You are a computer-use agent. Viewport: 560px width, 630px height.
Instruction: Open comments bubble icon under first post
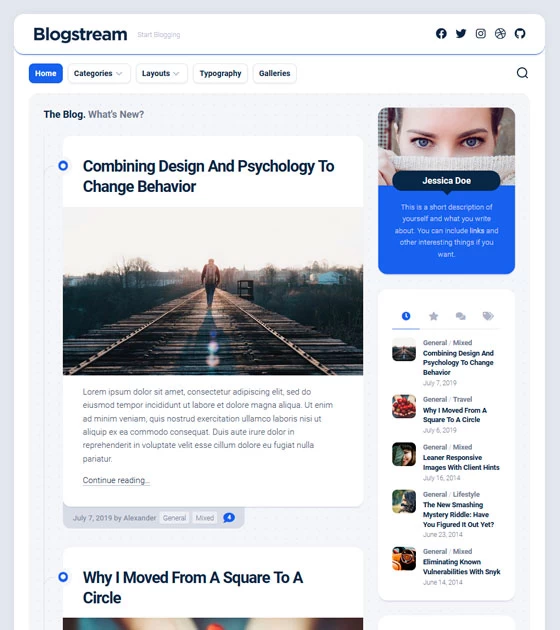coord(229,518)
